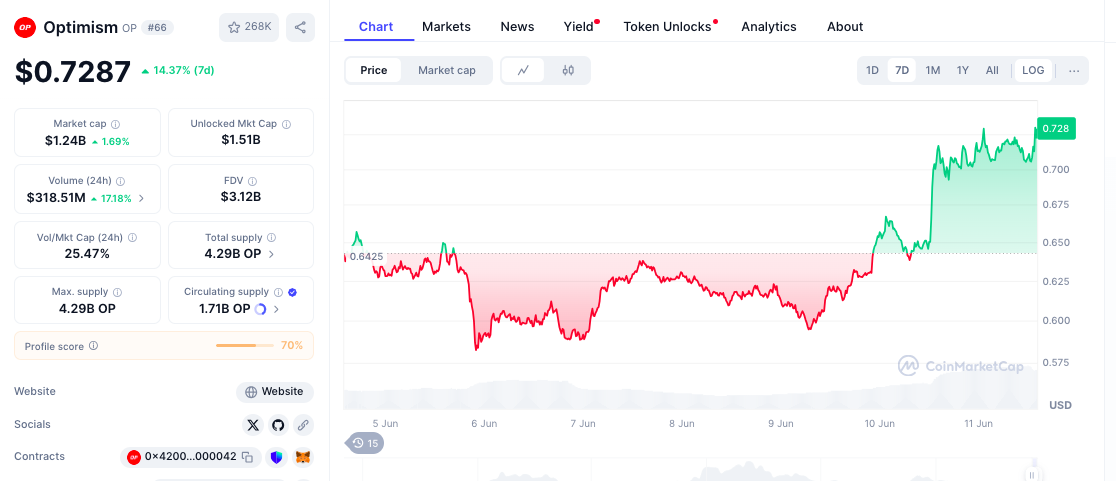Toggle LOG scale on chart
The image size is (1116, 481).
tap(1033, 70)
